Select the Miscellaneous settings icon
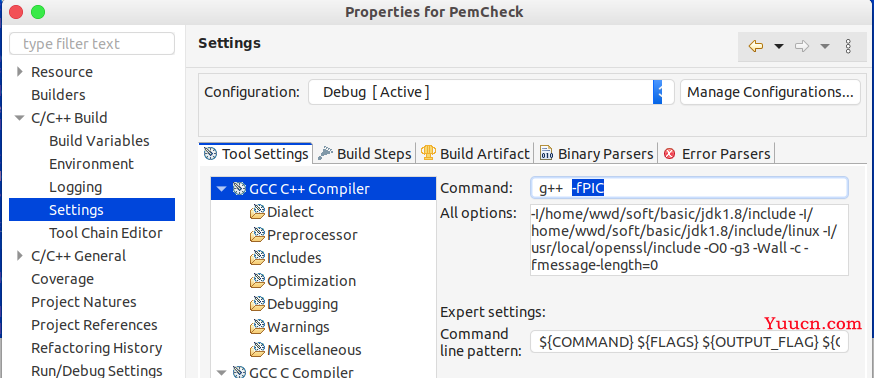 (257, 350)
